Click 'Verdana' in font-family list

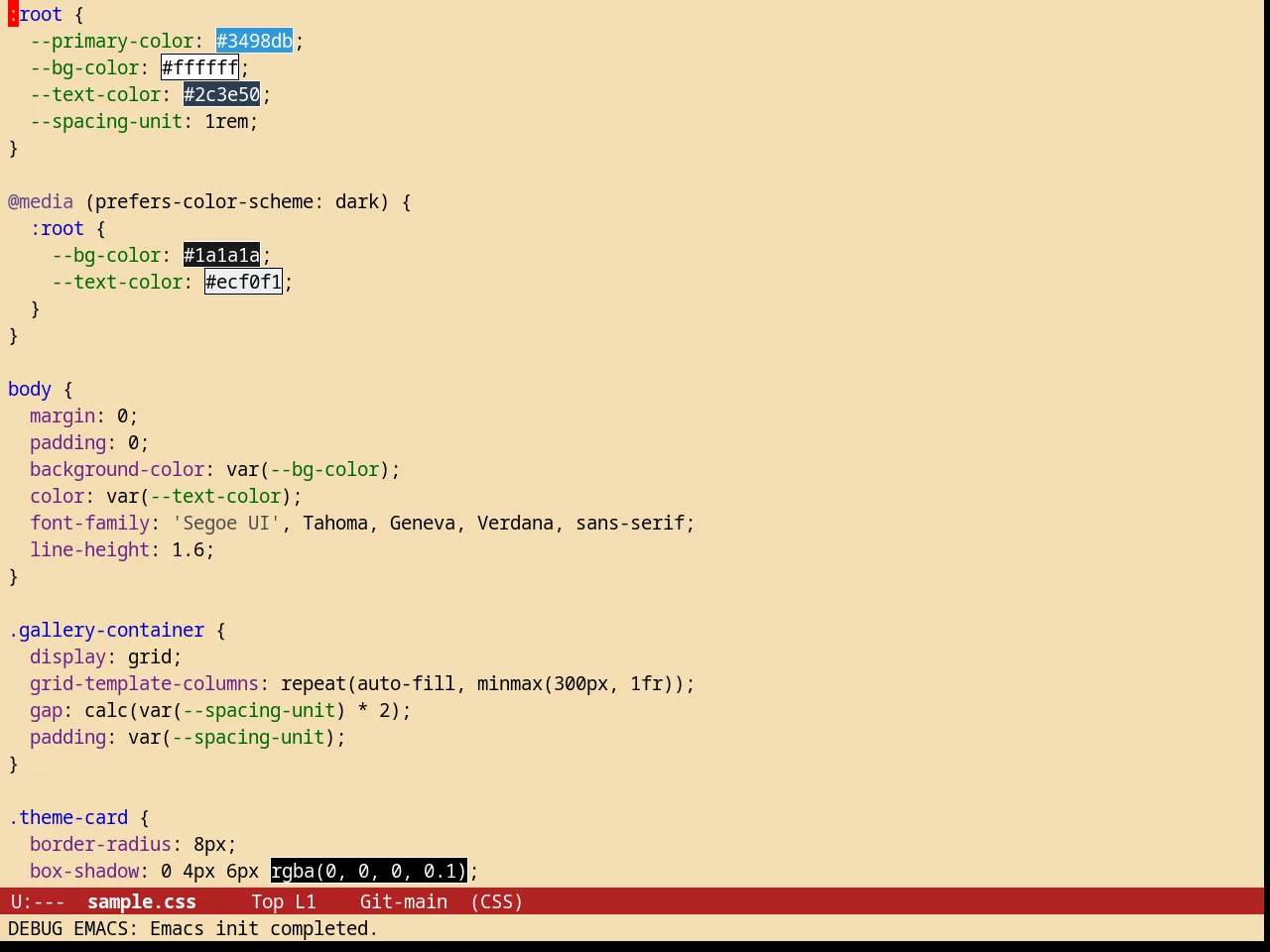pyautogui.click(x=516, y=523)
